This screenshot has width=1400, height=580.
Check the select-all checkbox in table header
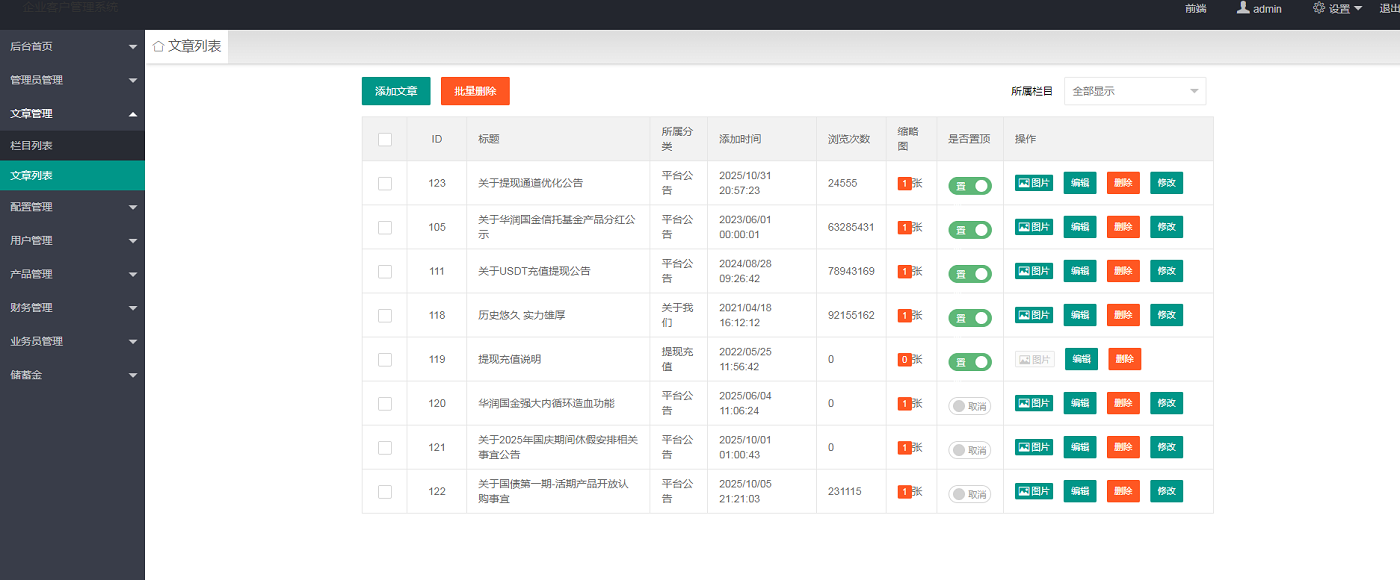pyautogui.click(x=384, y=140)
